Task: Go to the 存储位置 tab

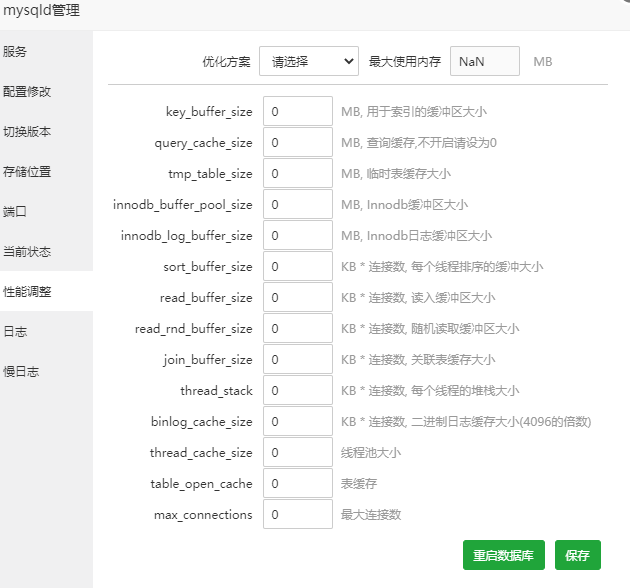Action: [46, 172]
